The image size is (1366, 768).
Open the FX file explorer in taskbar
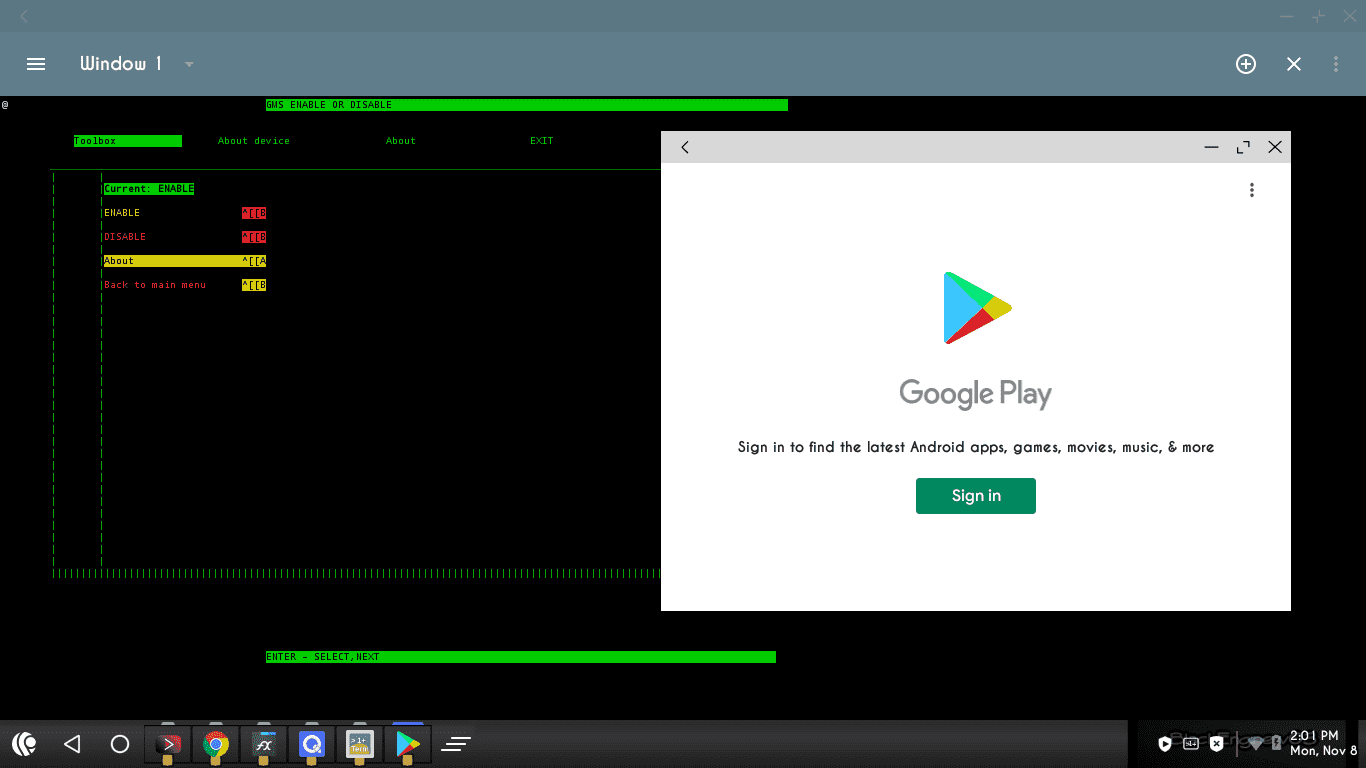(x=264, y=744)
